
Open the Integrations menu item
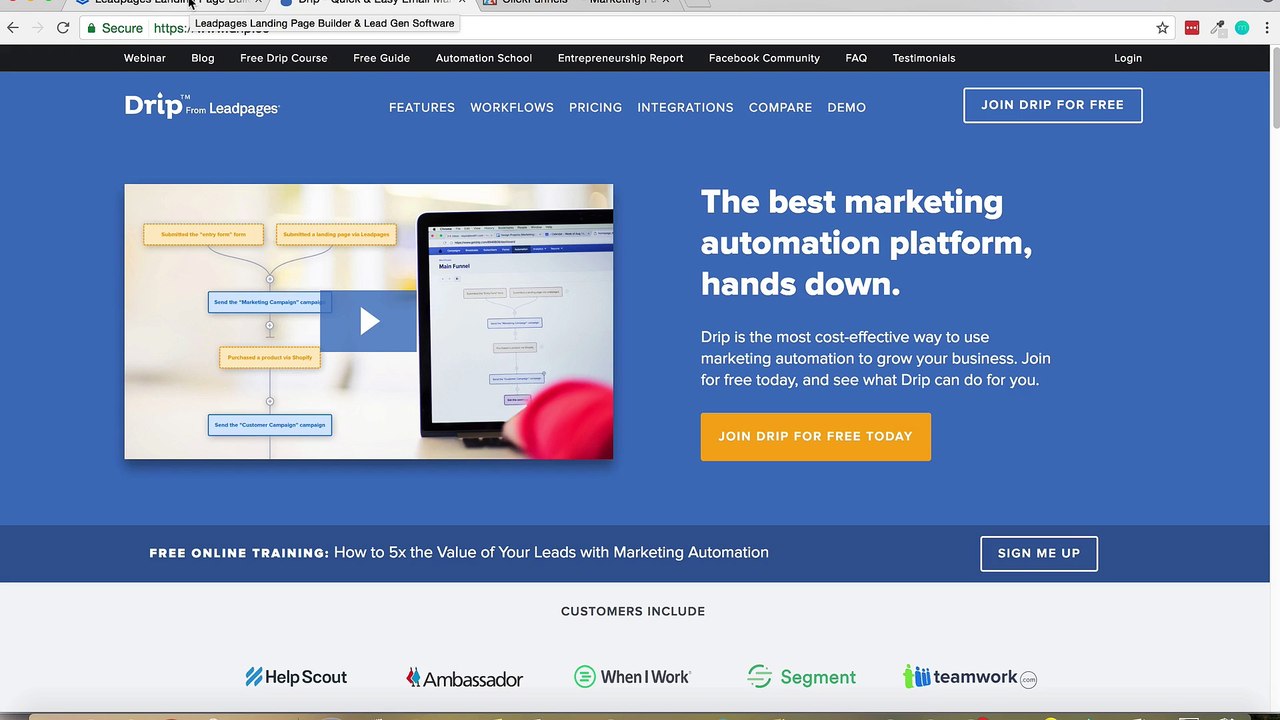tap(685, 107)
